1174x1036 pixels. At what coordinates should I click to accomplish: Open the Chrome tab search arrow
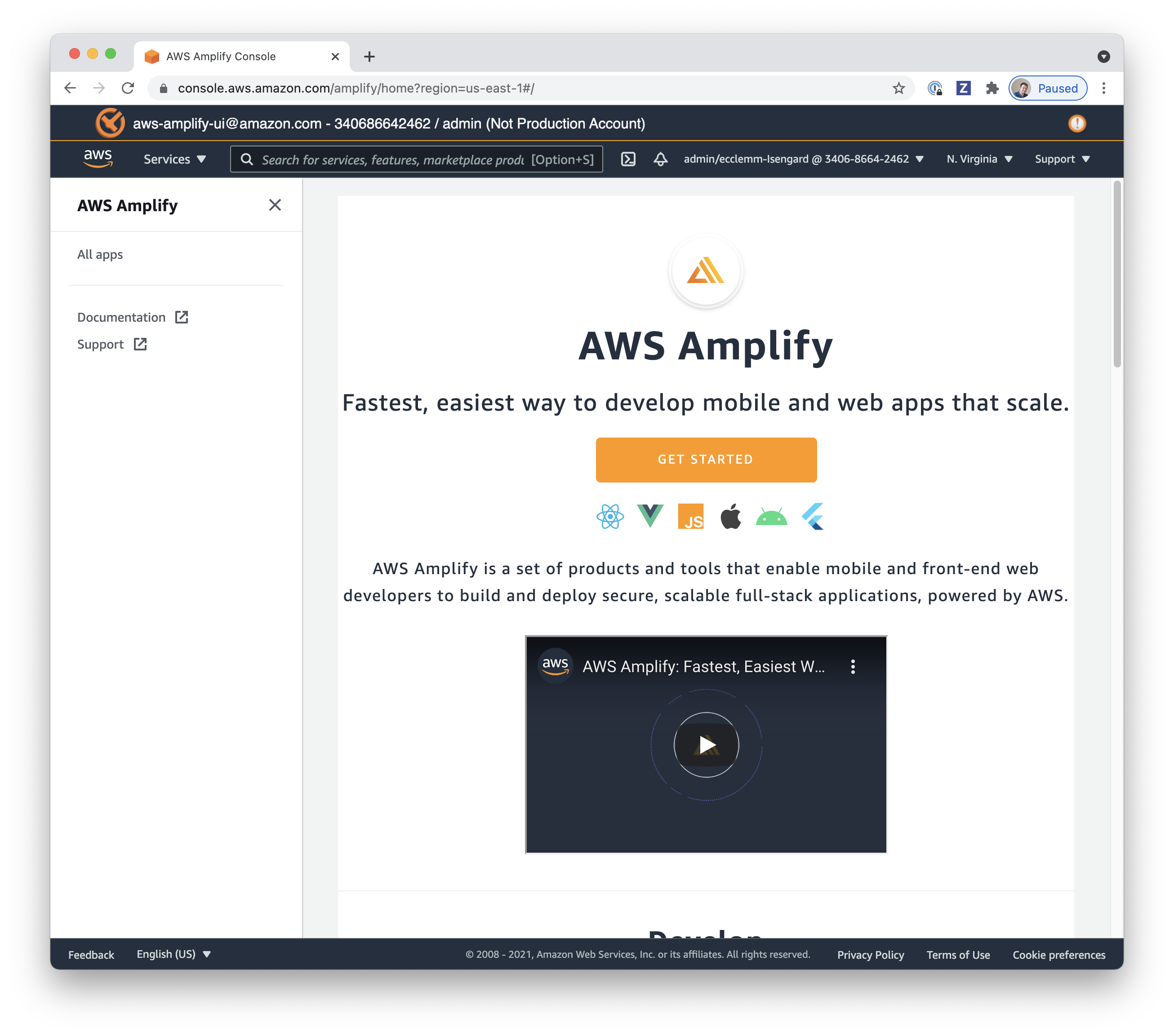(x=1103, y=57)
